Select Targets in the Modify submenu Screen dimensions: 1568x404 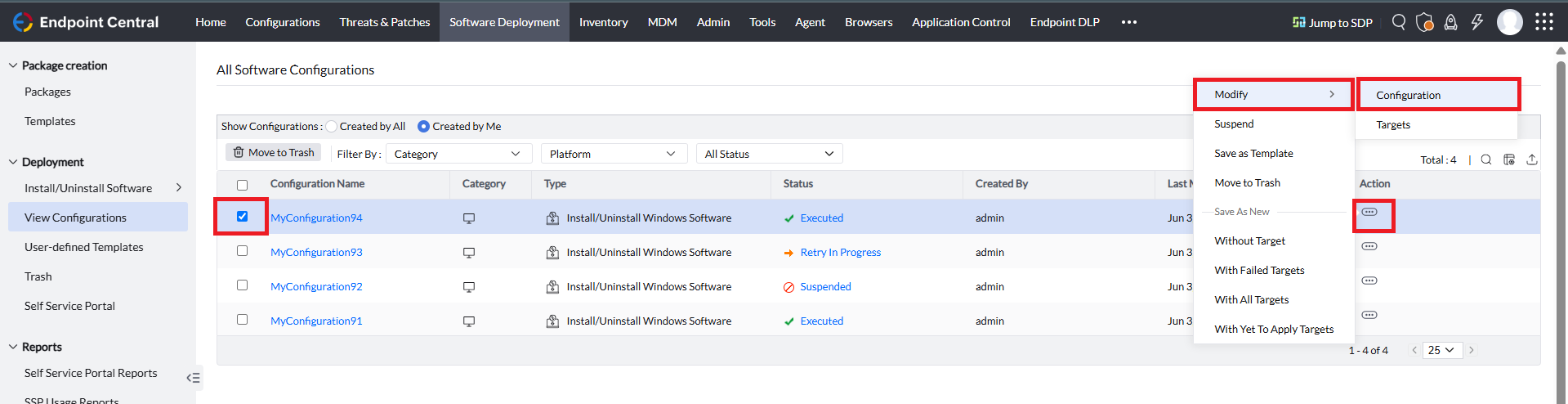click(1393, 125)
